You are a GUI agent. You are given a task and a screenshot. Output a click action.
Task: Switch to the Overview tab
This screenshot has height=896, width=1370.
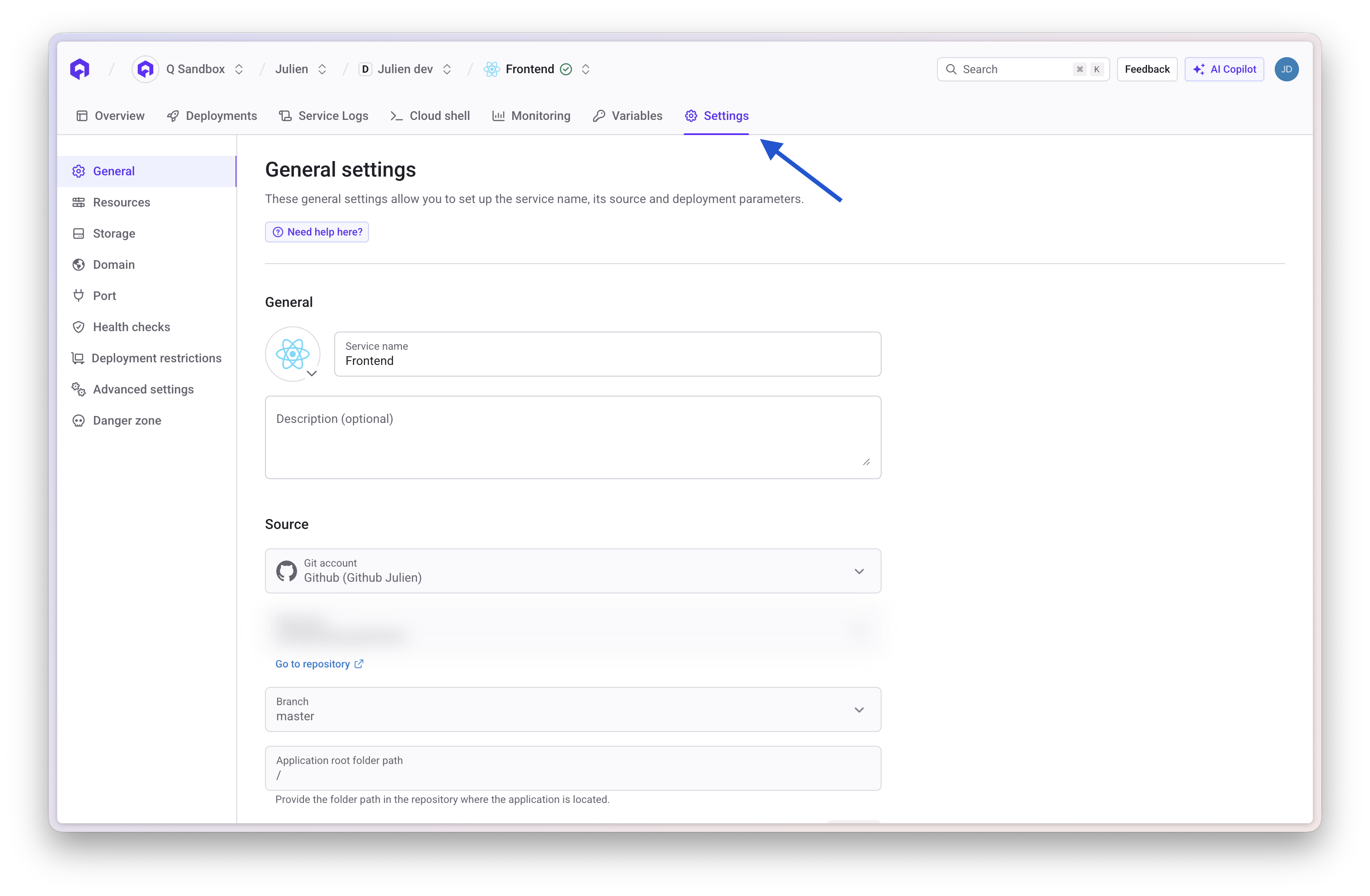click(110, 116)
